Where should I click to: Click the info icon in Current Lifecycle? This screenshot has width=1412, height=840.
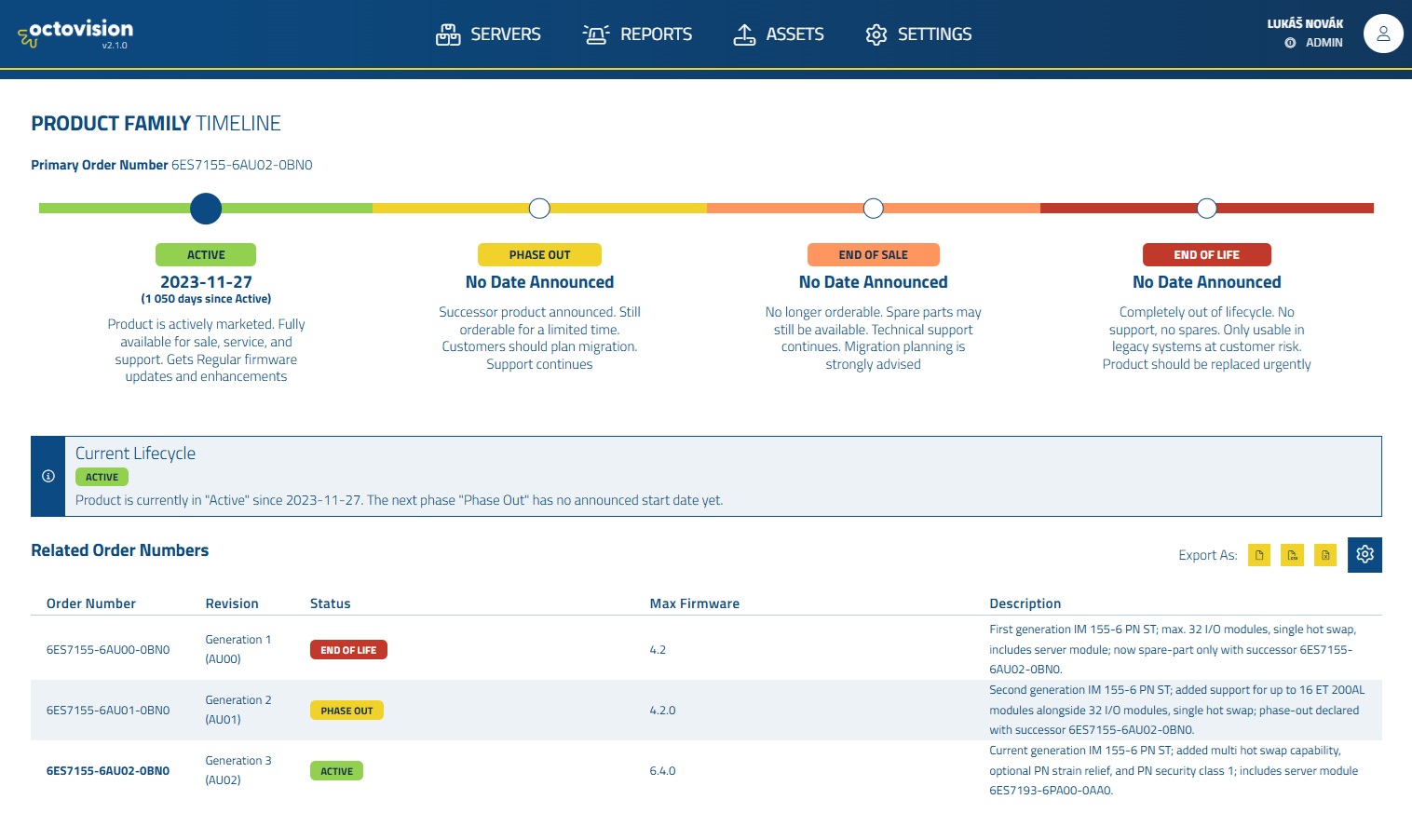(48, 476)
